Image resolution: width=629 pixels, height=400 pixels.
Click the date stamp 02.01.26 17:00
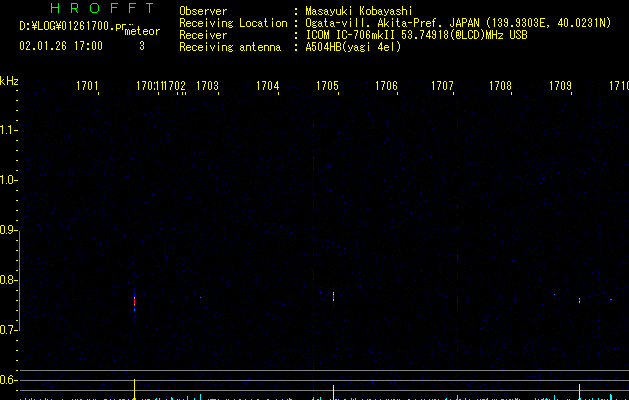coord(61,46)
